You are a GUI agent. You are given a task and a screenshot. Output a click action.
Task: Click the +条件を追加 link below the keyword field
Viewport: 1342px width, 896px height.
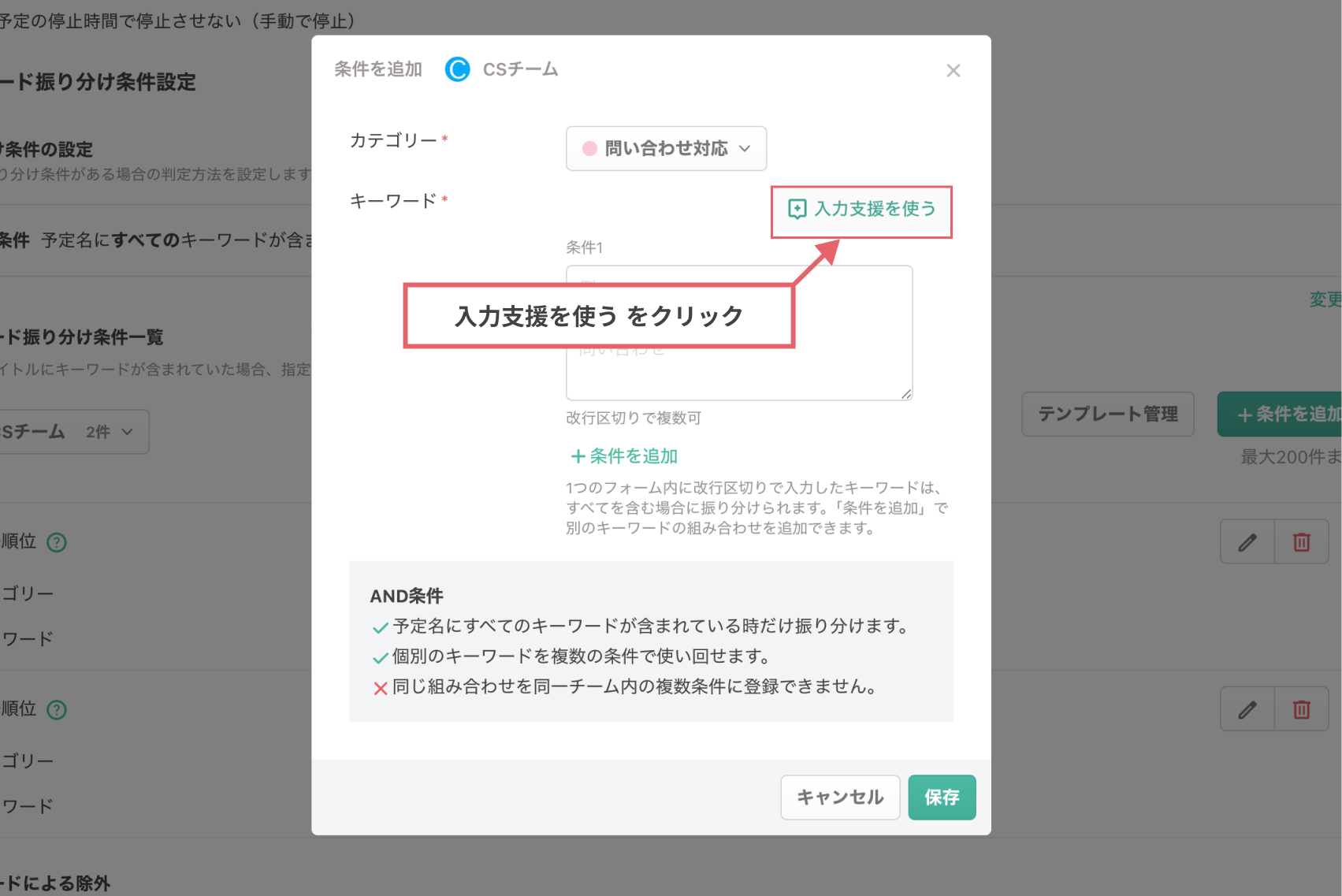pyautogui.click(x=623, y=455)
